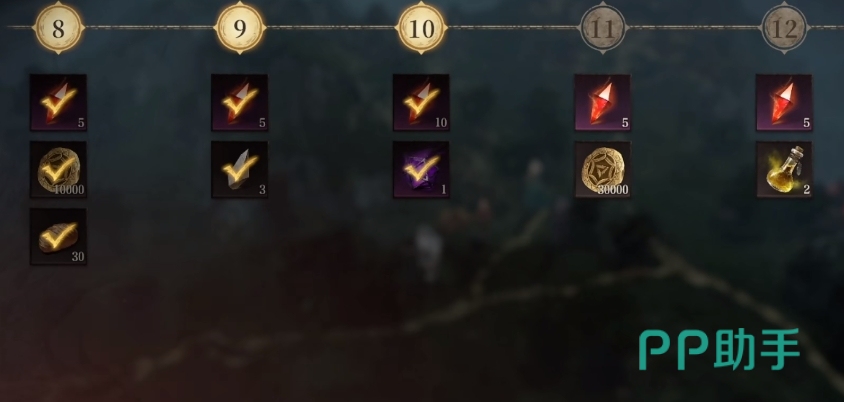Click the progress line between levels 11 and 12
Viewport: 844px width, 402px height.
click(694, 27)
